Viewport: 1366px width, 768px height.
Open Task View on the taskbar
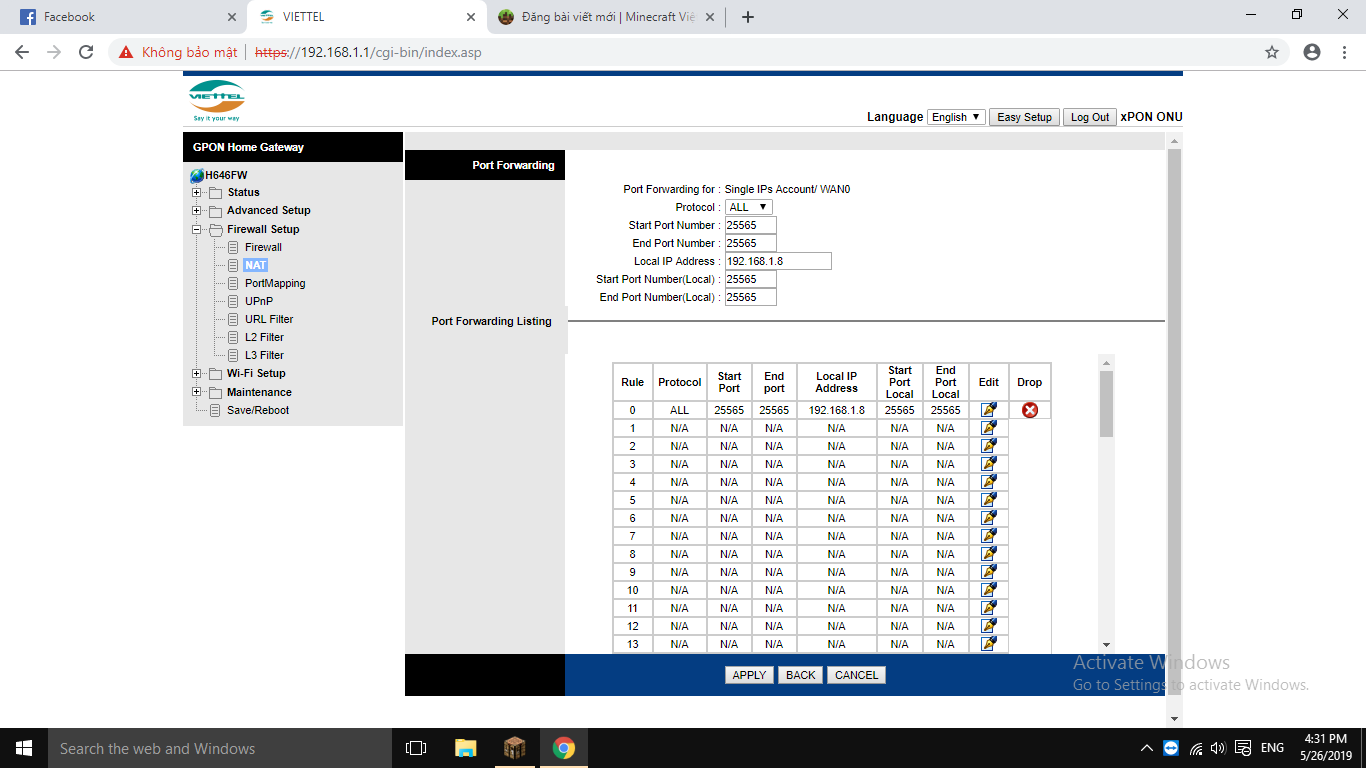point(416,748)
